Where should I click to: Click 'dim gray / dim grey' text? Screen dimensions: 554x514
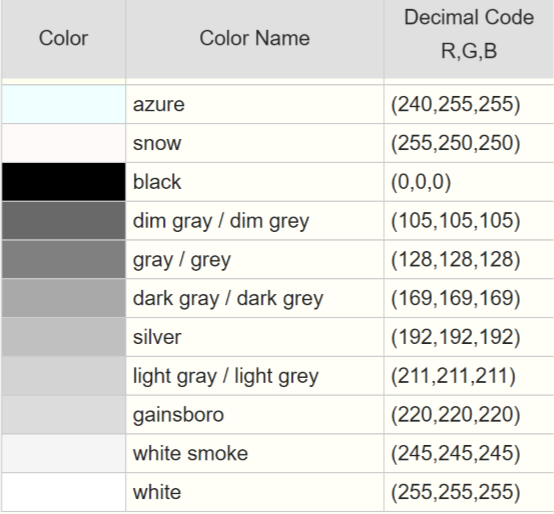(x=221, y=222)
